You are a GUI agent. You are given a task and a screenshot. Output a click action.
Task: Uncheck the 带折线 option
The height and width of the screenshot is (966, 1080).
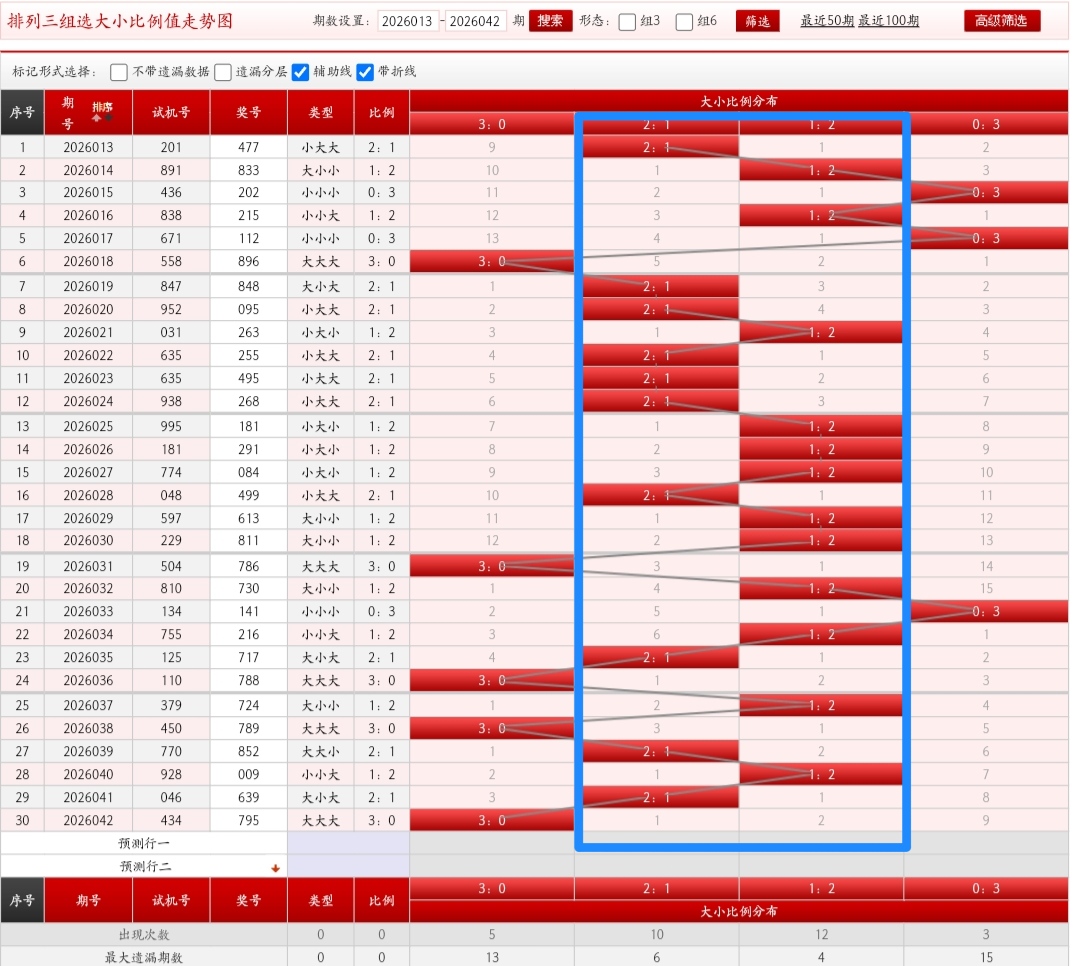point(365,72)
